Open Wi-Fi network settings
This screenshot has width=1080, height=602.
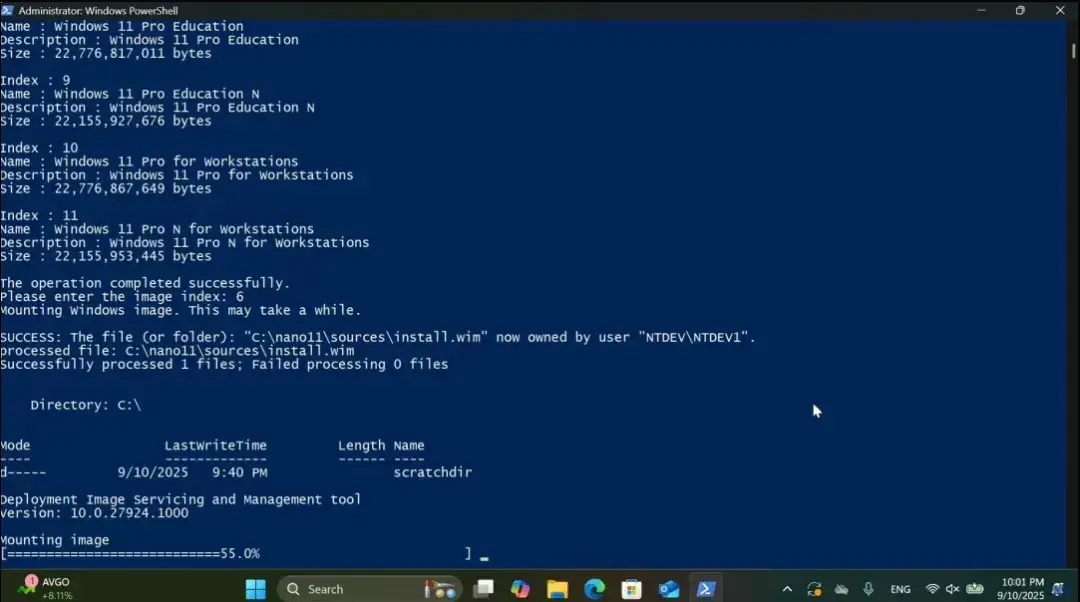point(932,589)
